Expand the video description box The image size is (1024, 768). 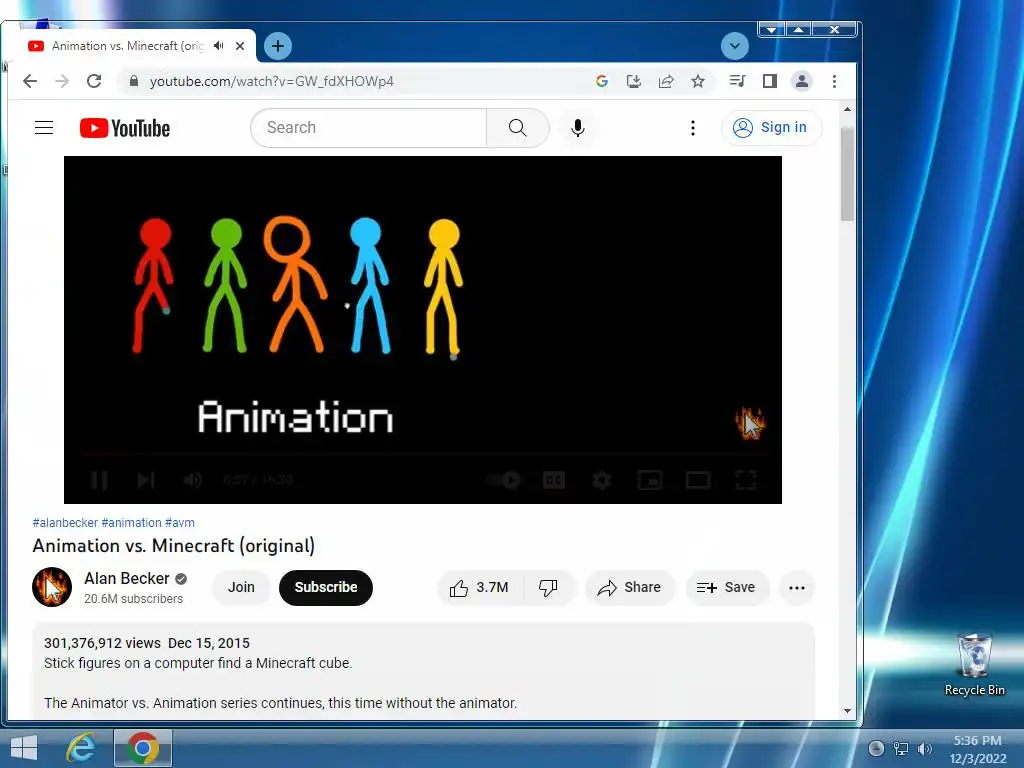tap(423, 671)
